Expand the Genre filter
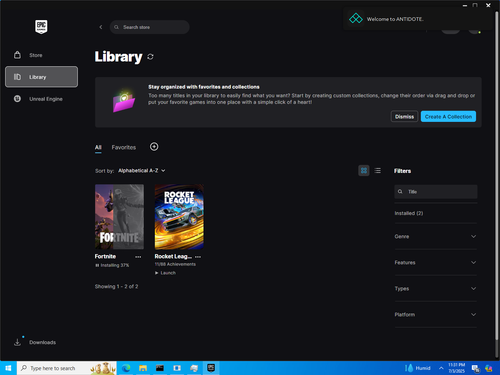Viewport: 500px width, 375px height. tap(436, 236)
